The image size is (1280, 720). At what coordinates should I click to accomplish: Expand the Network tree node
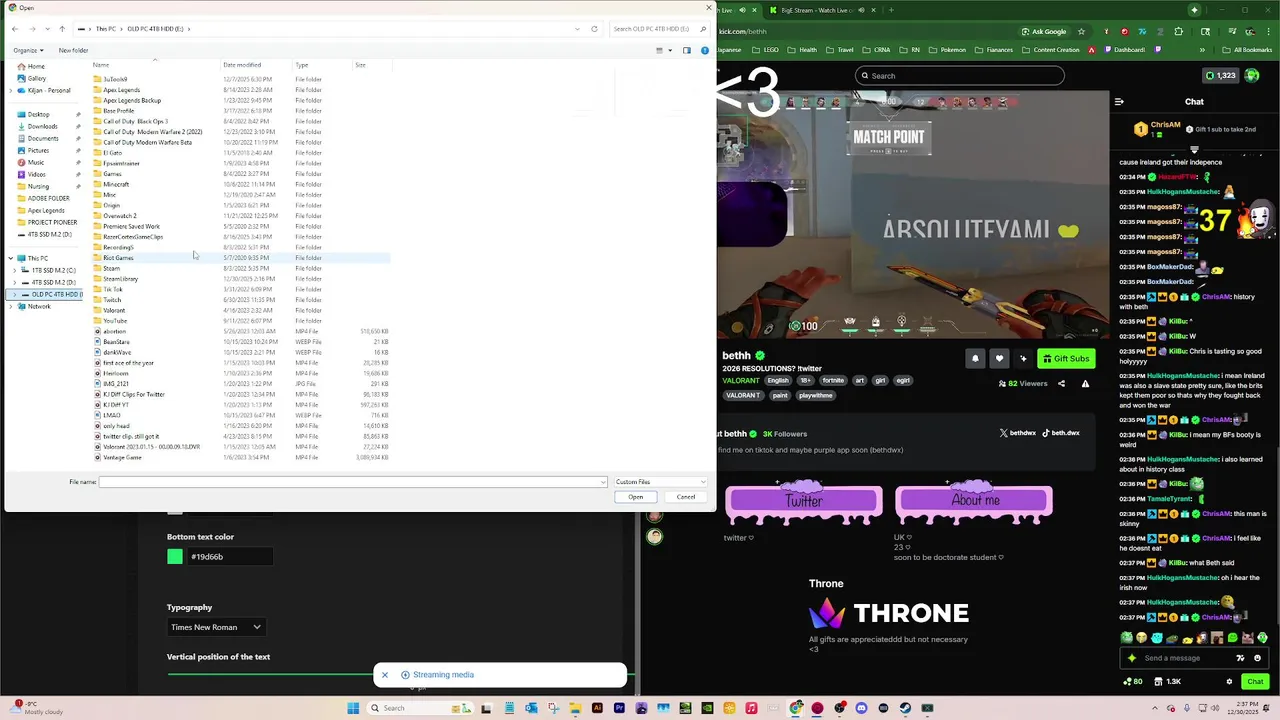click(x=11, y=306)
